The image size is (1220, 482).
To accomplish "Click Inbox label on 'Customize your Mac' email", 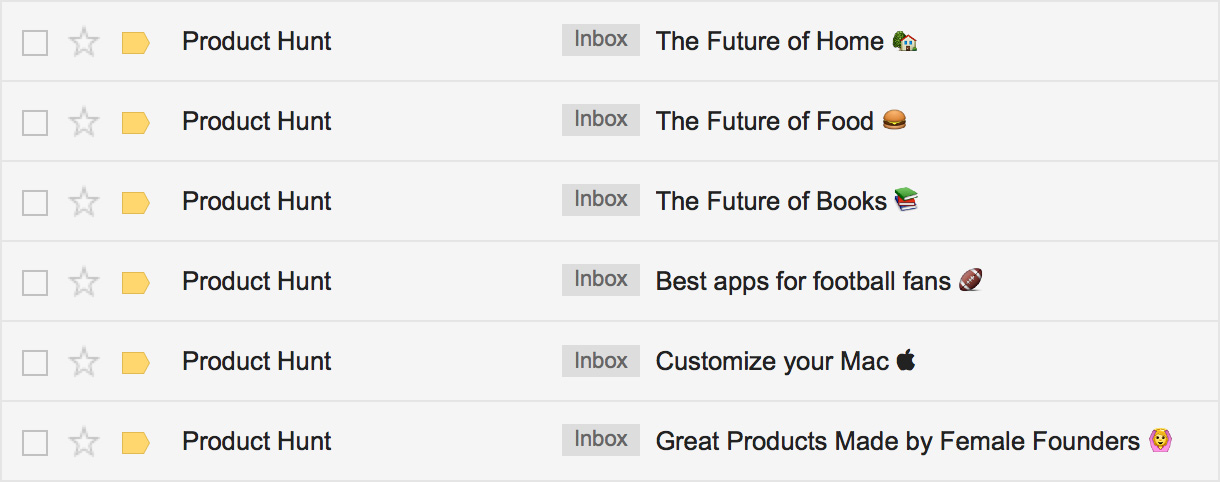I will [600, 360].
